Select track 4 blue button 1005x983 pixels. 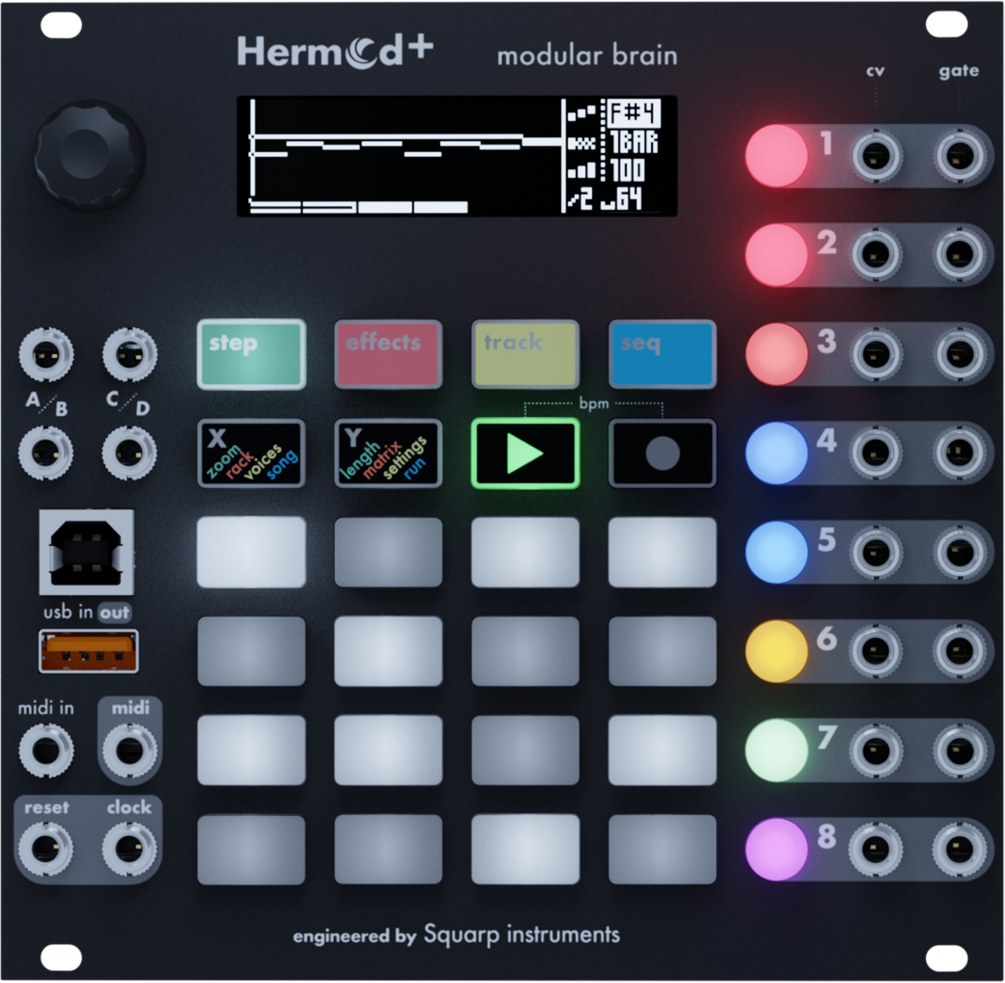776,453
